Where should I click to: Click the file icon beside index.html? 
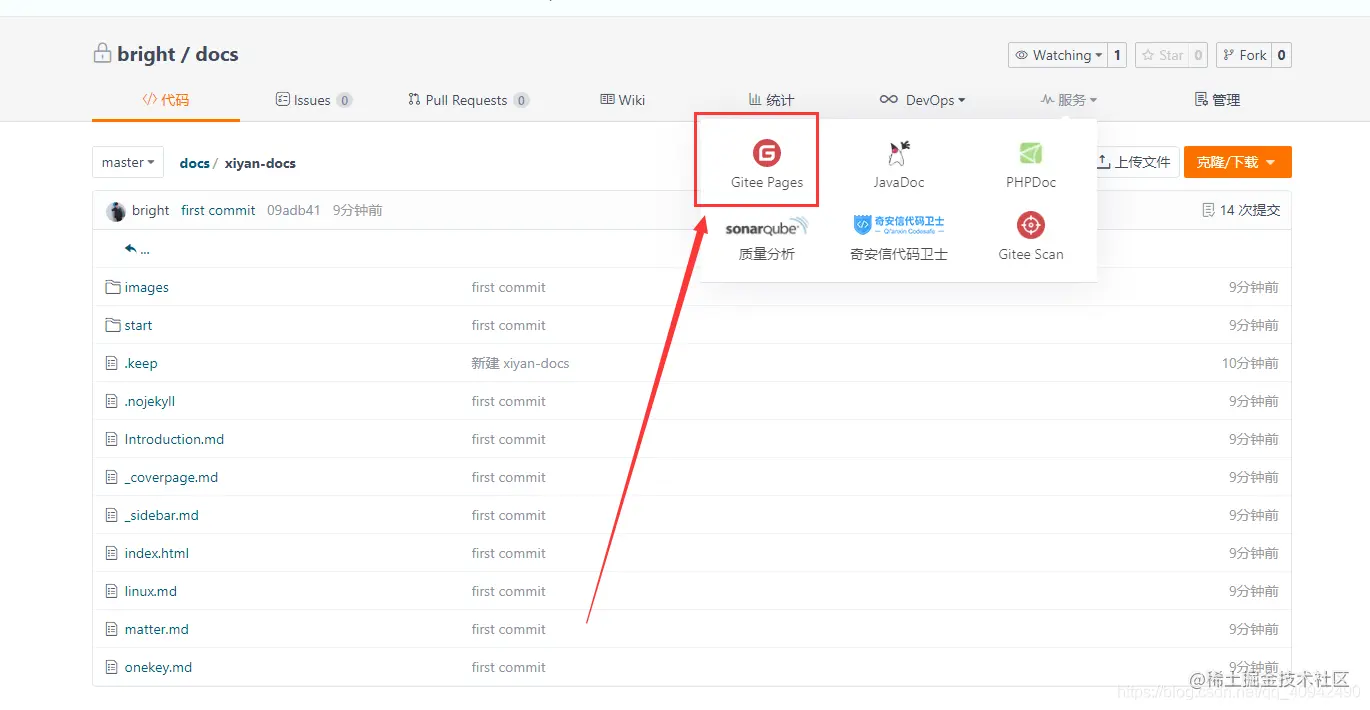[x=112, y=553]
